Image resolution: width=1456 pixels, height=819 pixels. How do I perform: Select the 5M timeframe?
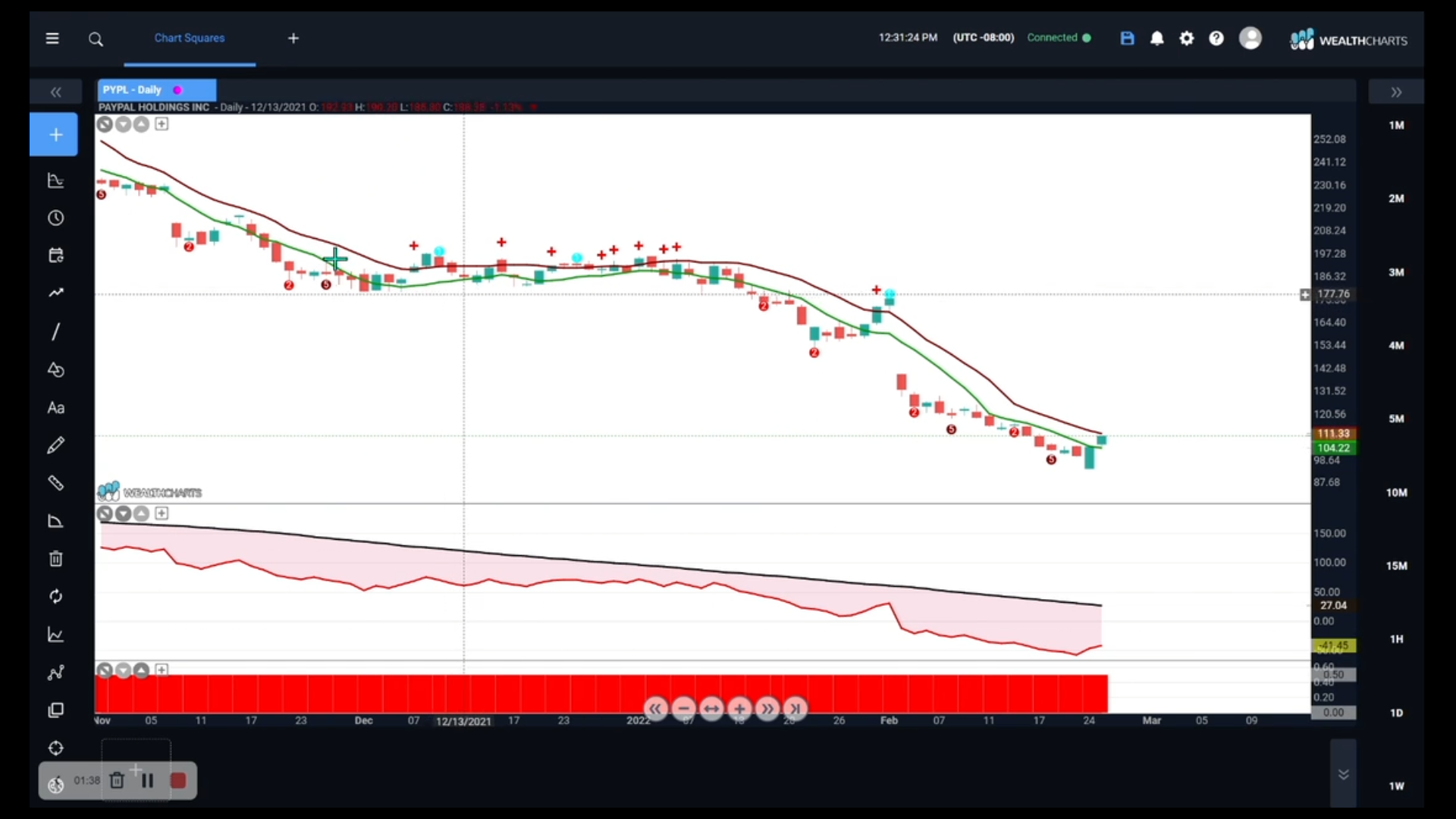click(1396, 419)
